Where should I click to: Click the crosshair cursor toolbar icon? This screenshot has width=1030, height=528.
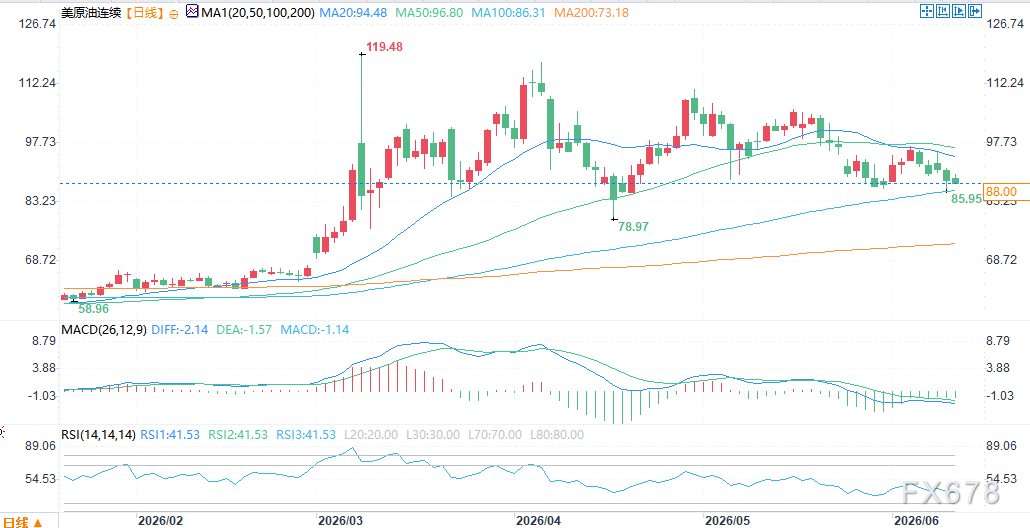[927, 11]
